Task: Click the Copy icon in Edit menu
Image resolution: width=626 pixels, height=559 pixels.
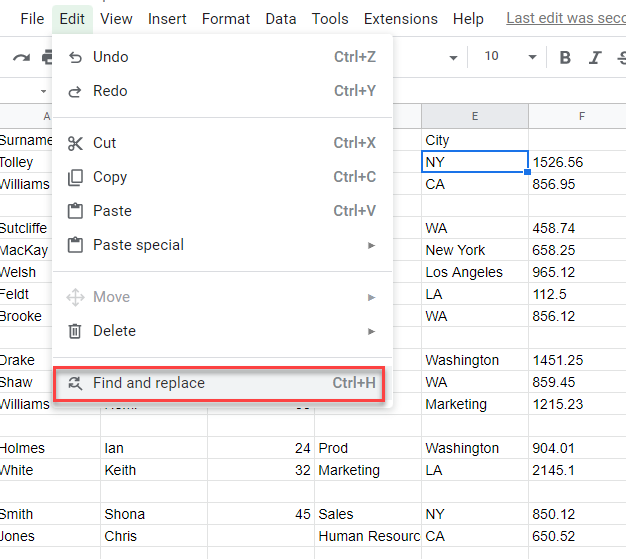Action: (76, 177)
